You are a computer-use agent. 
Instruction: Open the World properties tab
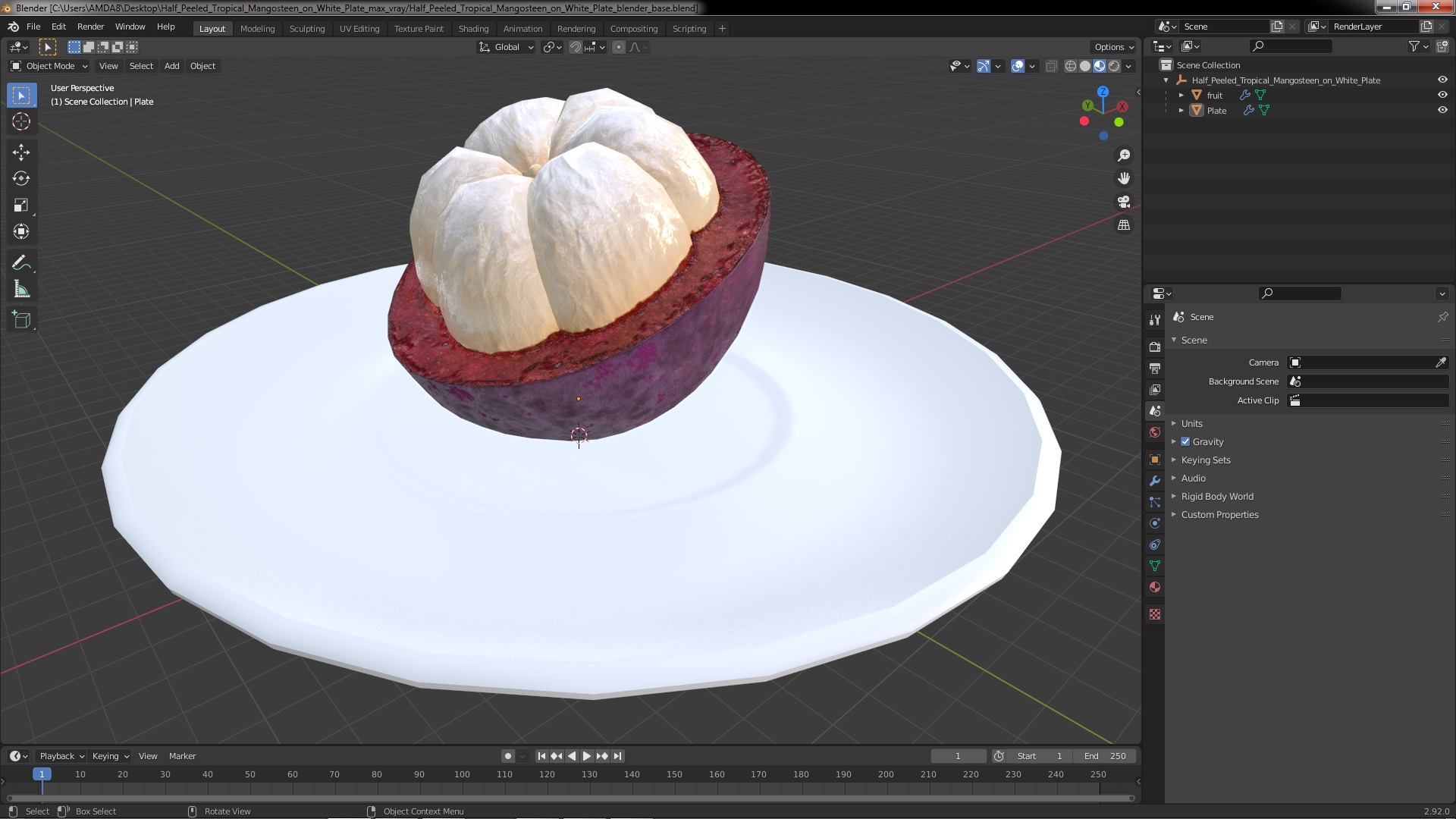coord(1155,432)
